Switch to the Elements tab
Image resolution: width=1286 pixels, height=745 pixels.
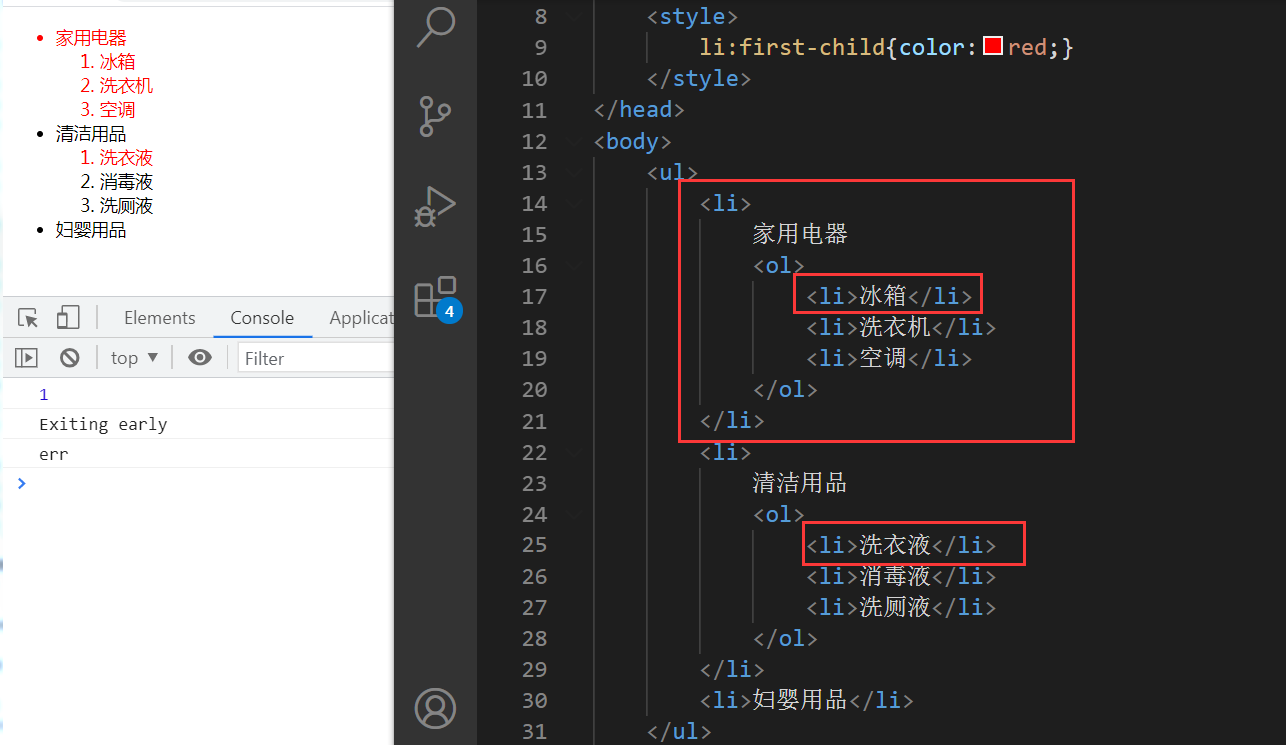pyautogui.click(x=160, y=318)
